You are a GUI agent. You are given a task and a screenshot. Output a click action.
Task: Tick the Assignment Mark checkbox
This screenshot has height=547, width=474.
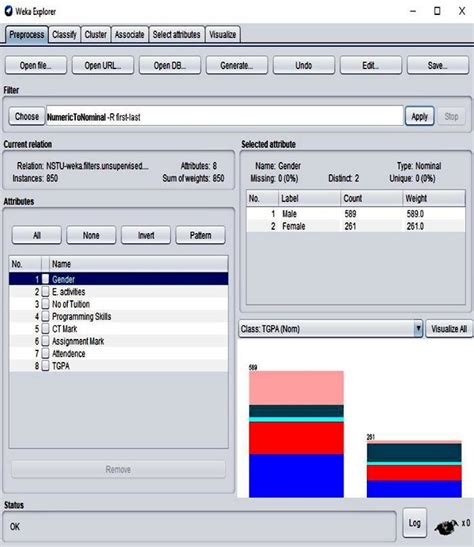[45, 341]
